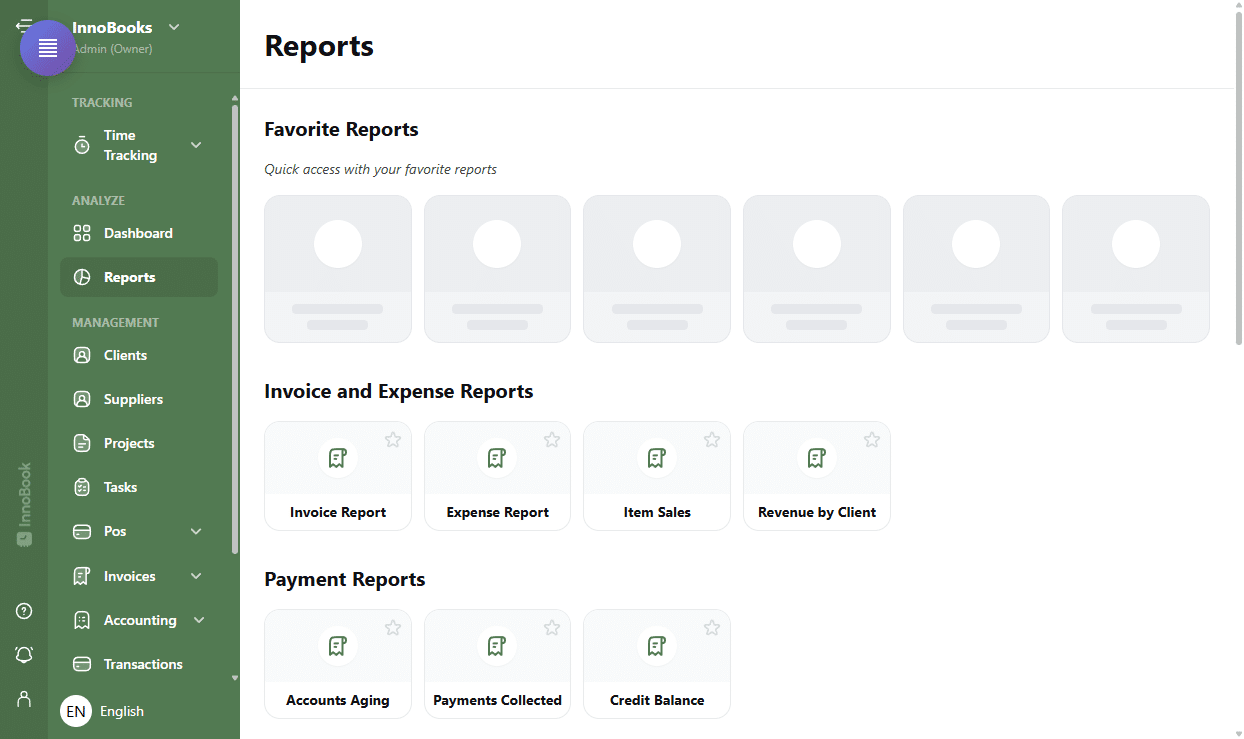Open the Invoice Report card title

(x=338, y=512)
